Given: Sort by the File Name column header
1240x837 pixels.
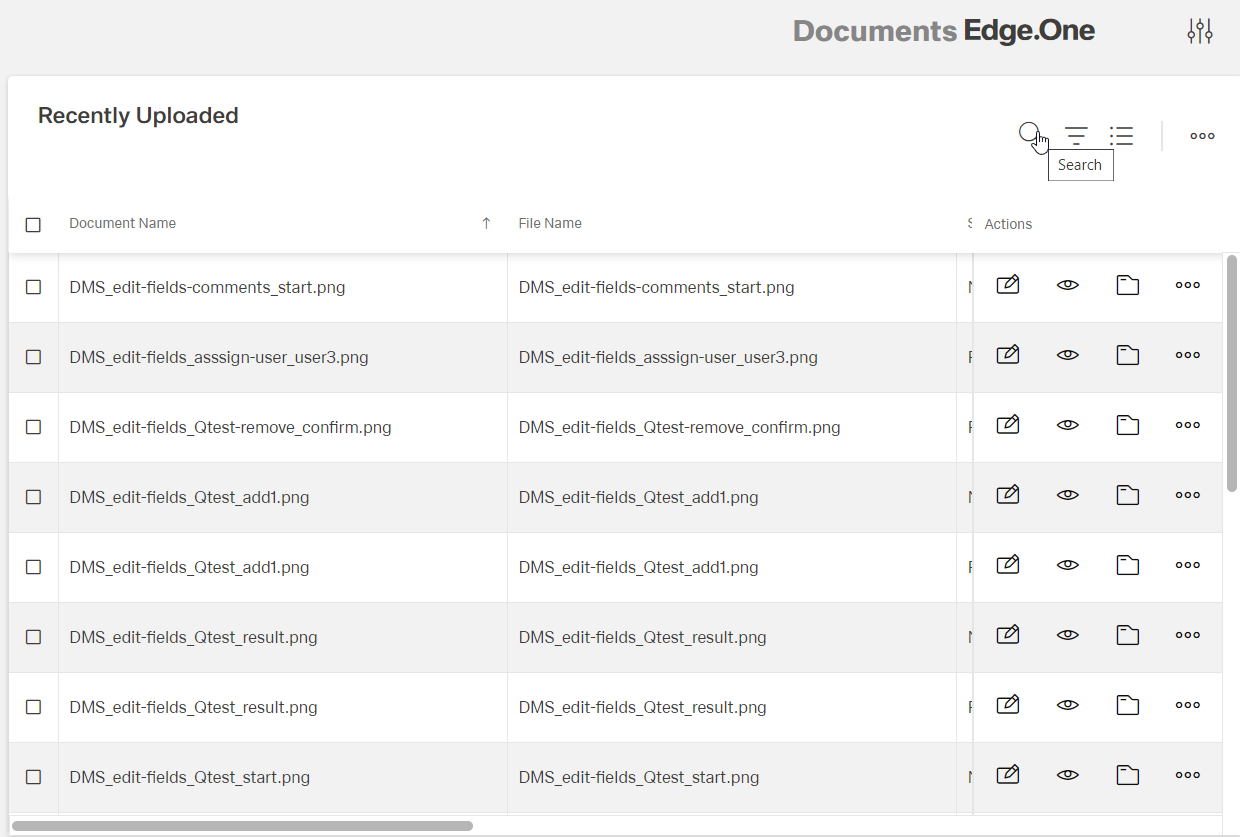Looking at the screenshot, I should click(550, 224).
